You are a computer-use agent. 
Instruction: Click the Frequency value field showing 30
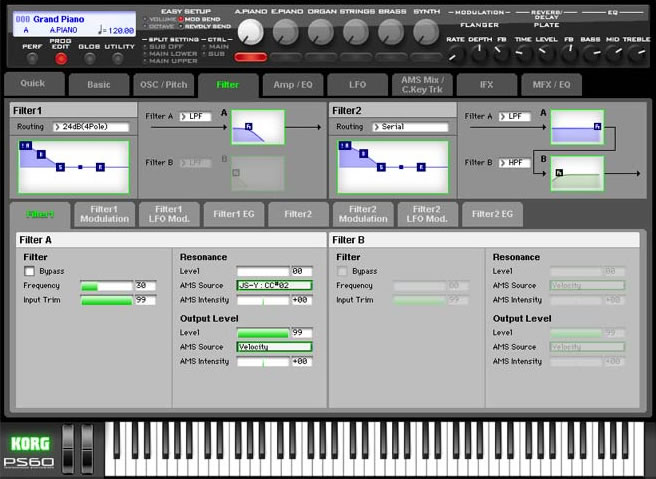[145, 286]
